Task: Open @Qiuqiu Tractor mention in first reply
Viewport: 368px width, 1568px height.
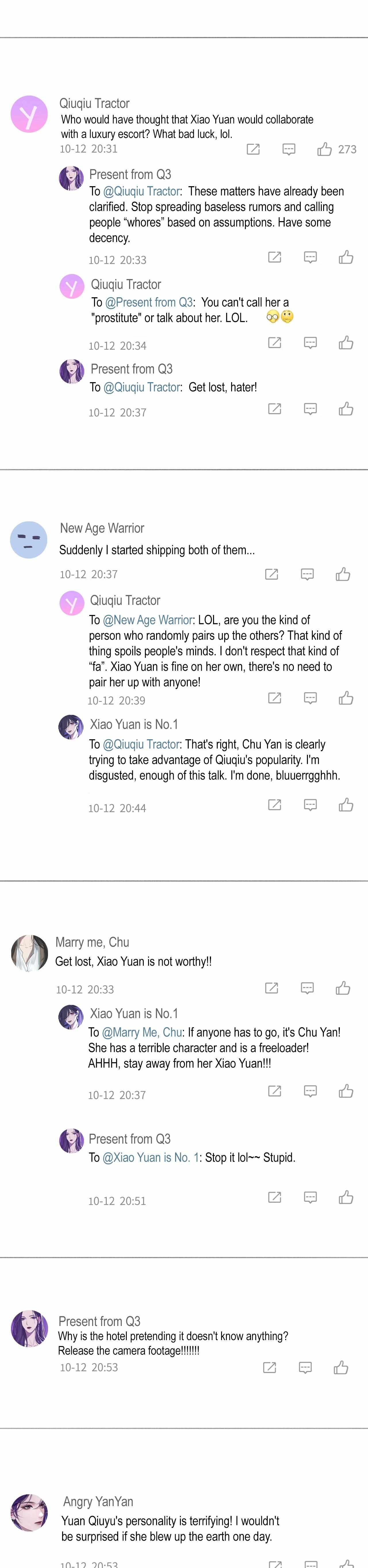Action: coord(142,191)
